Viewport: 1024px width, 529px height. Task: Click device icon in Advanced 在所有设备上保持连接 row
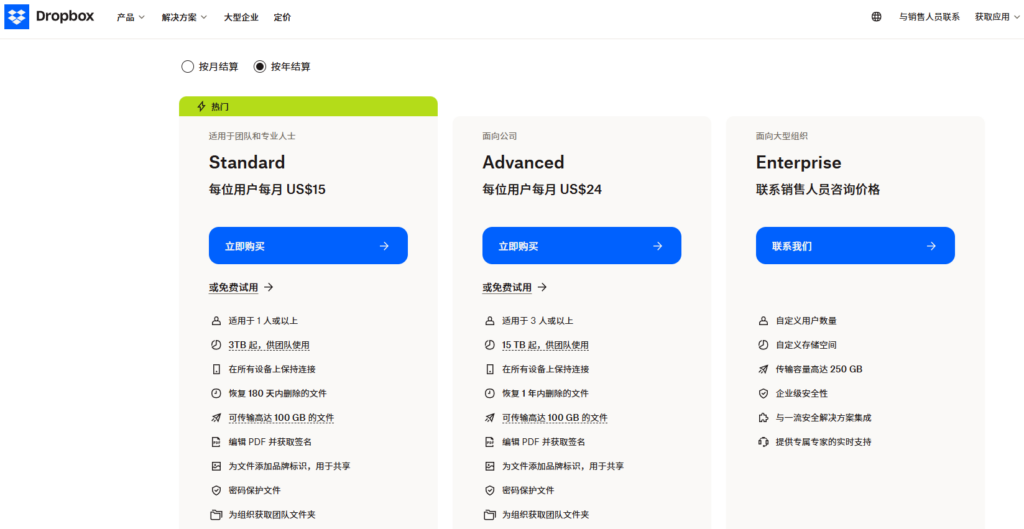click(490, 369)
